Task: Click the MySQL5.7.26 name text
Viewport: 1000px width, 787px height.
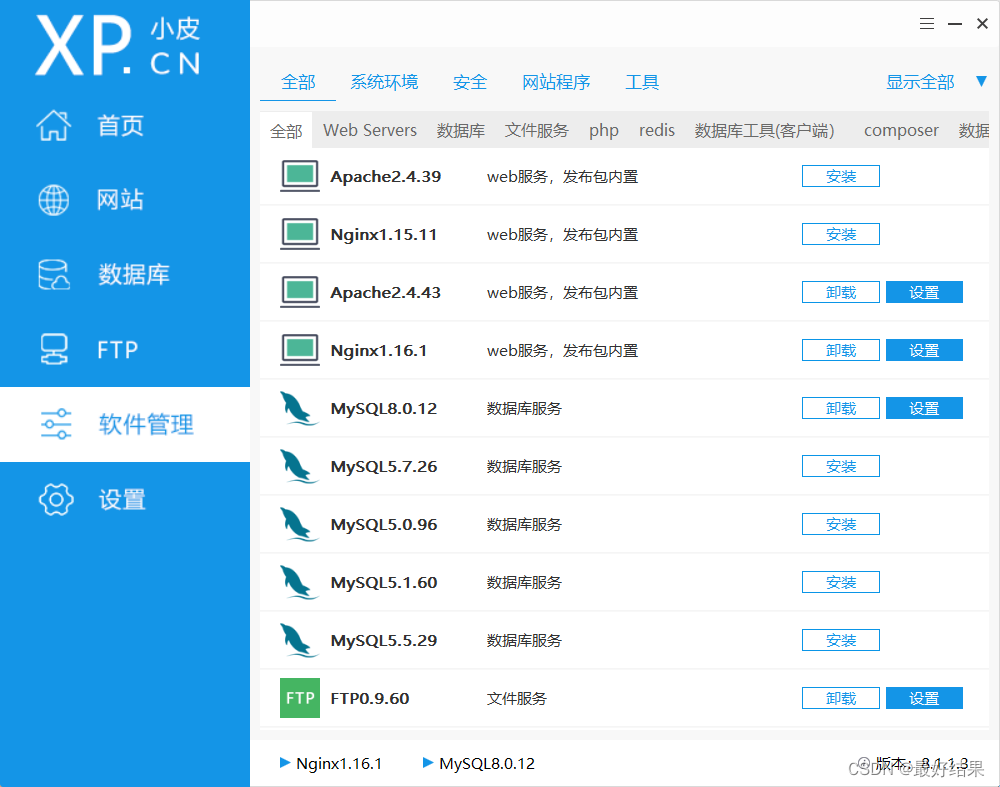Action: pyautogui.click(x=384, y=467)
